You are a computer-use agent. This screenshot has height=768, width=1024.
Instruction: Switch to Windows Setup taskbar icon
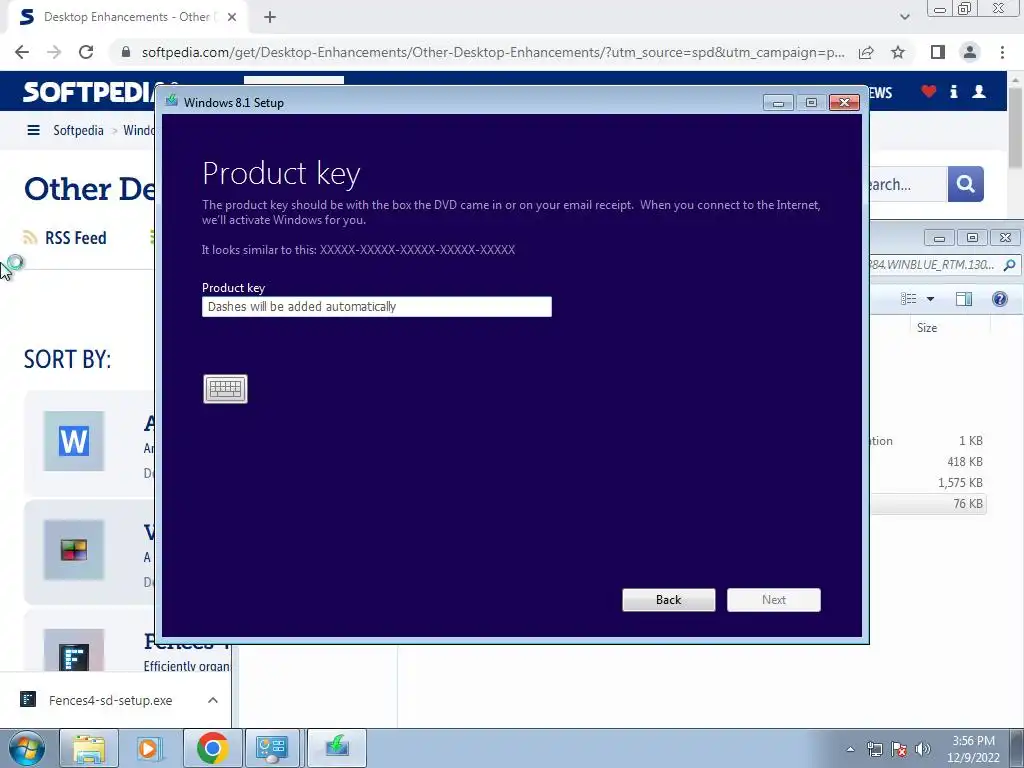pos(337,748)
